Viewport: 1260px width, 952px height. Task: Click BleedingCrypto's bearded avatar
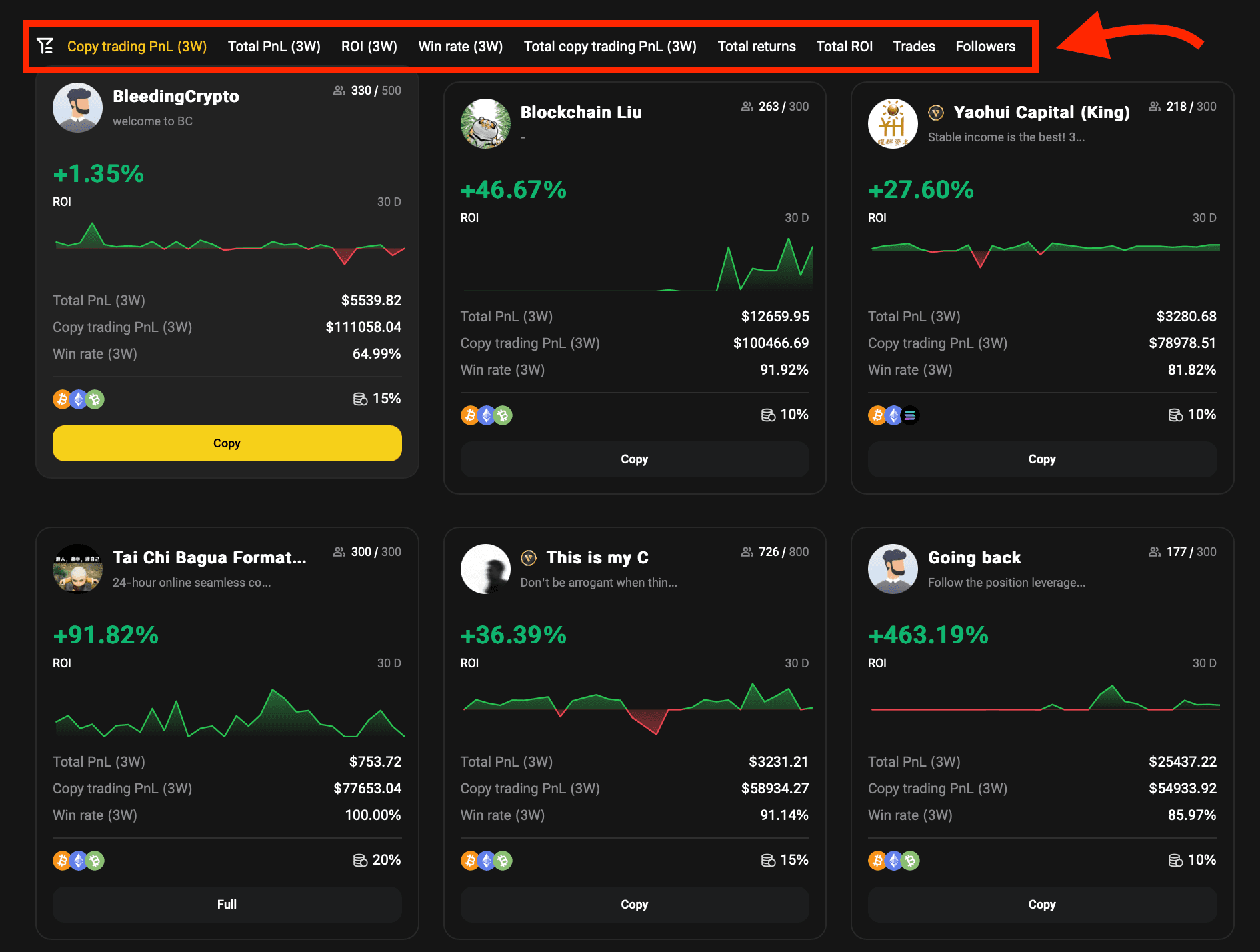pos(77,107)
